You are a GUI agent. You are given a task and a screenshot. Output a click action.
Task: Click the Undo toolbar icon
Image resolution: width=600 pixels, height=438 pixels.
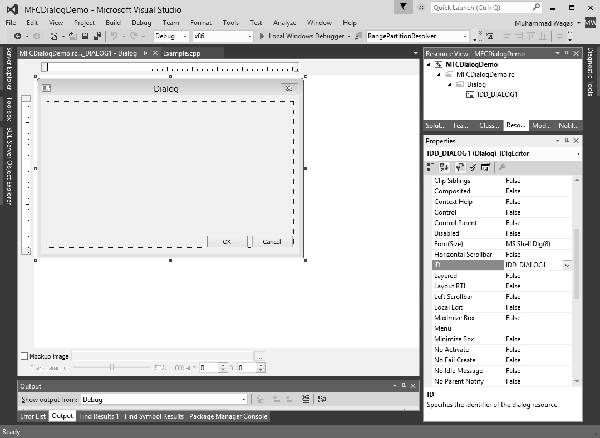pos(114,36)
